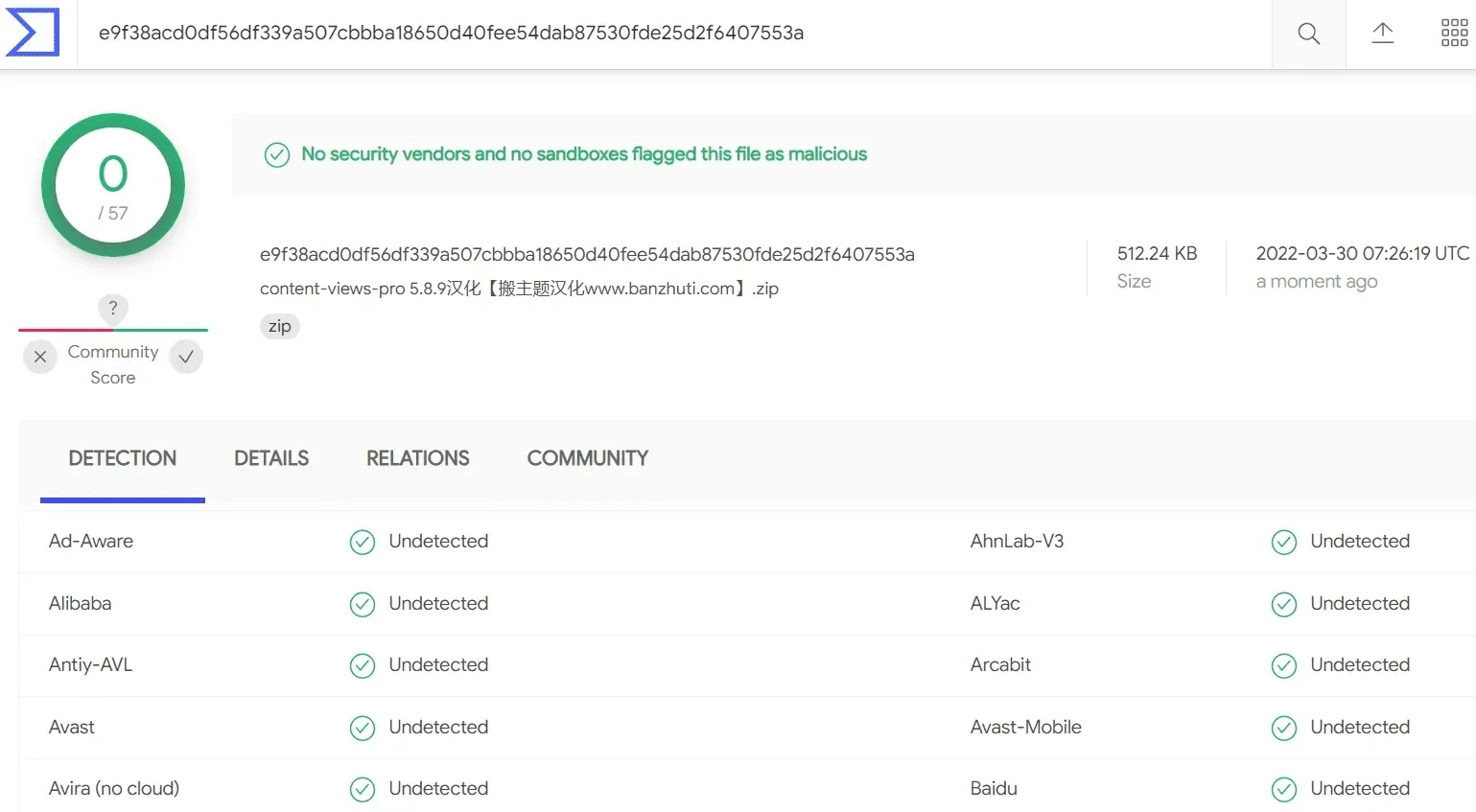
Task: Click the Ad-Aware undetected check icon
Action: [363, 543]
